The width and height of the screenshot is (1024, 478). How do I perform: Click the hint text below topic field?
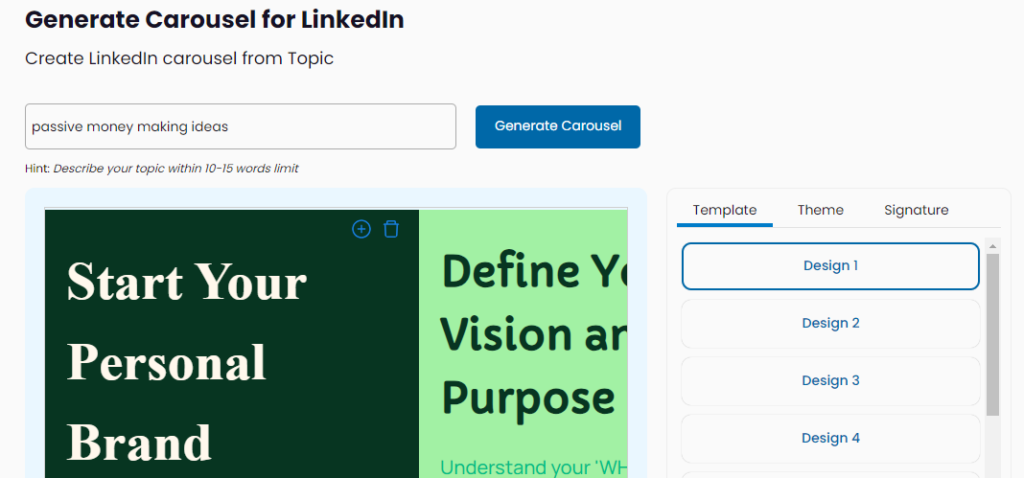coord(162,168)
